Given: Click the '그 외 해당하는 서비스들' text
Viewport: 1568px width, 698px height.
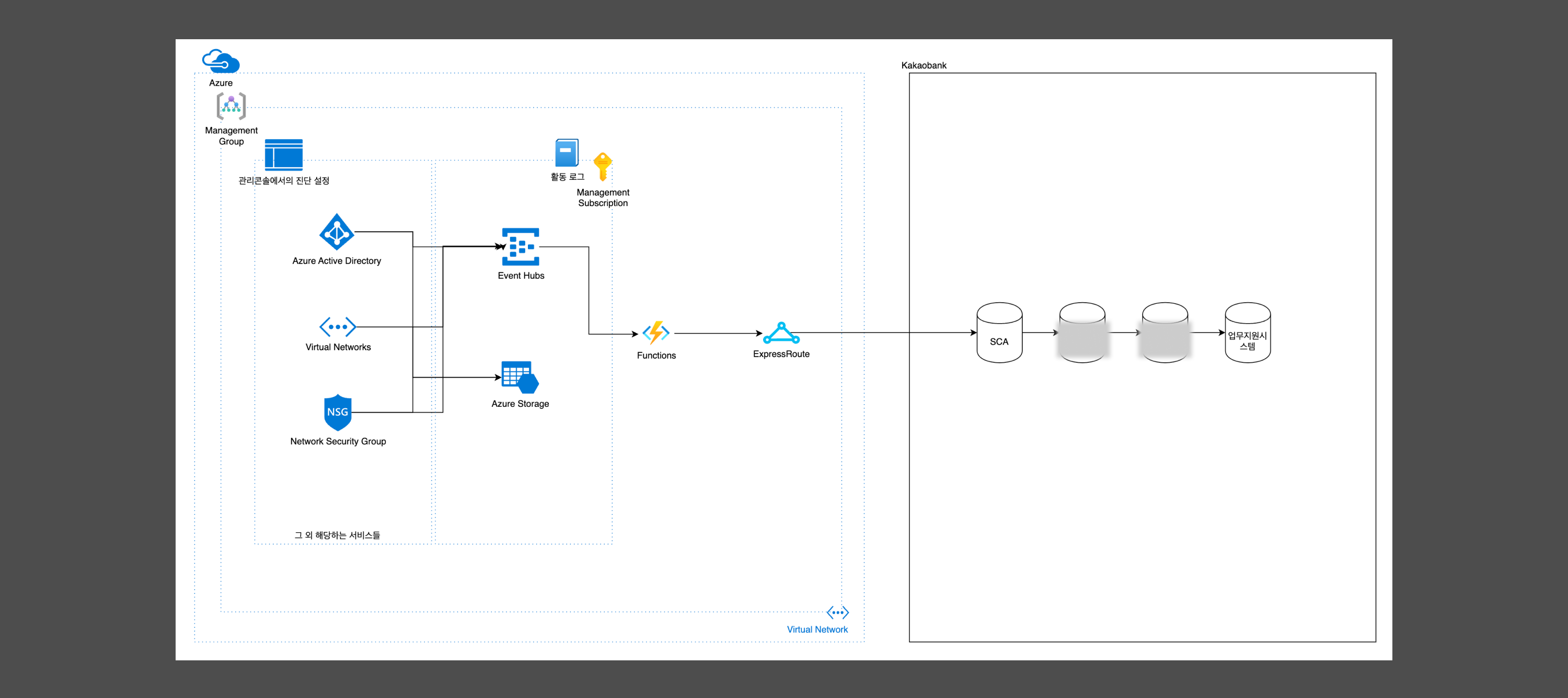Looking at the screenshot, I should pos(337,535).
